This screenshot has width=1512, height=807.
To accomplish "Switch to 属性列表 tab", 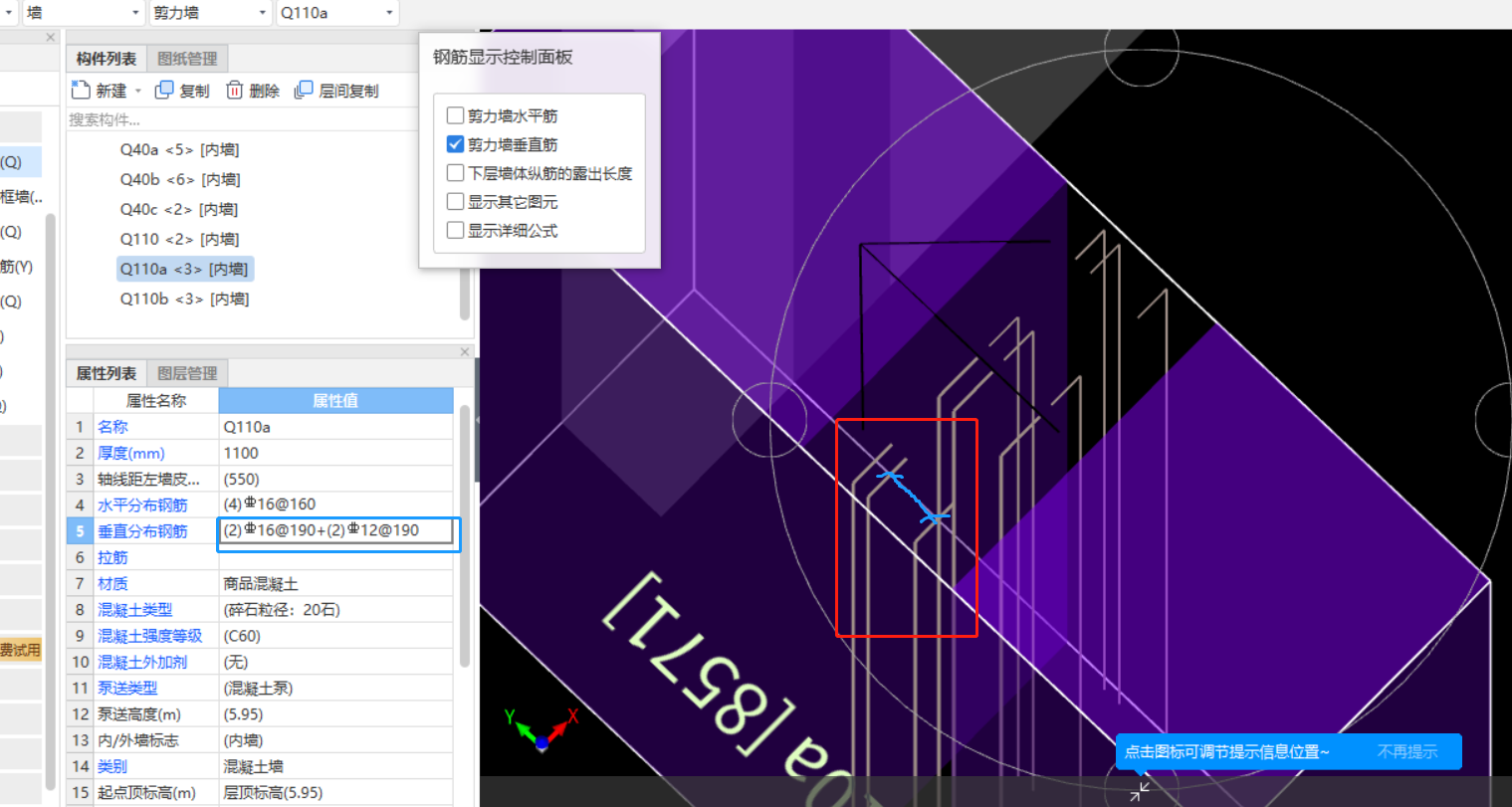I will click(106, 373).
